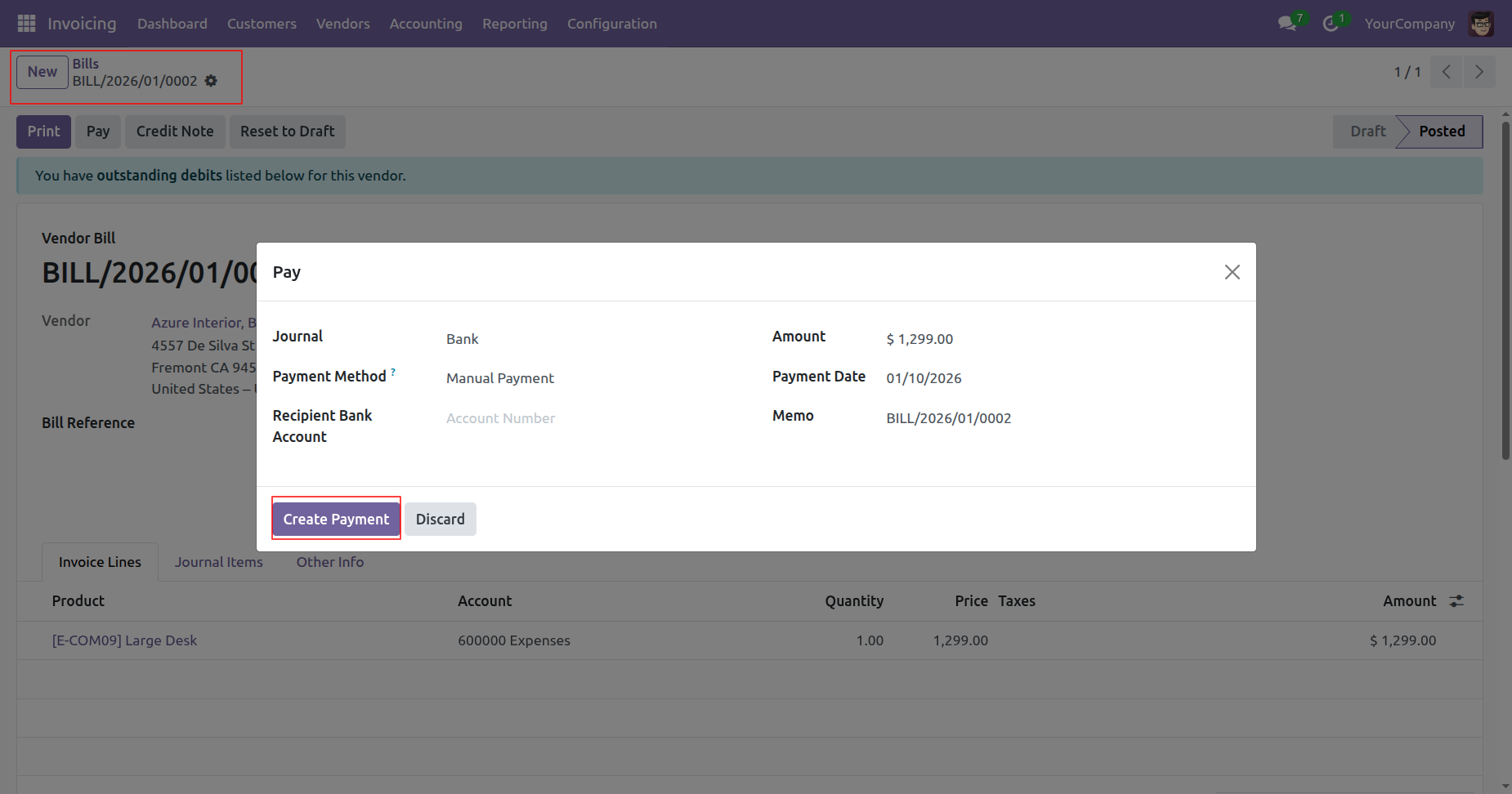Open the activities clock icon
This screenshot has height=794, width=1512.
[x=1331, y=24]
